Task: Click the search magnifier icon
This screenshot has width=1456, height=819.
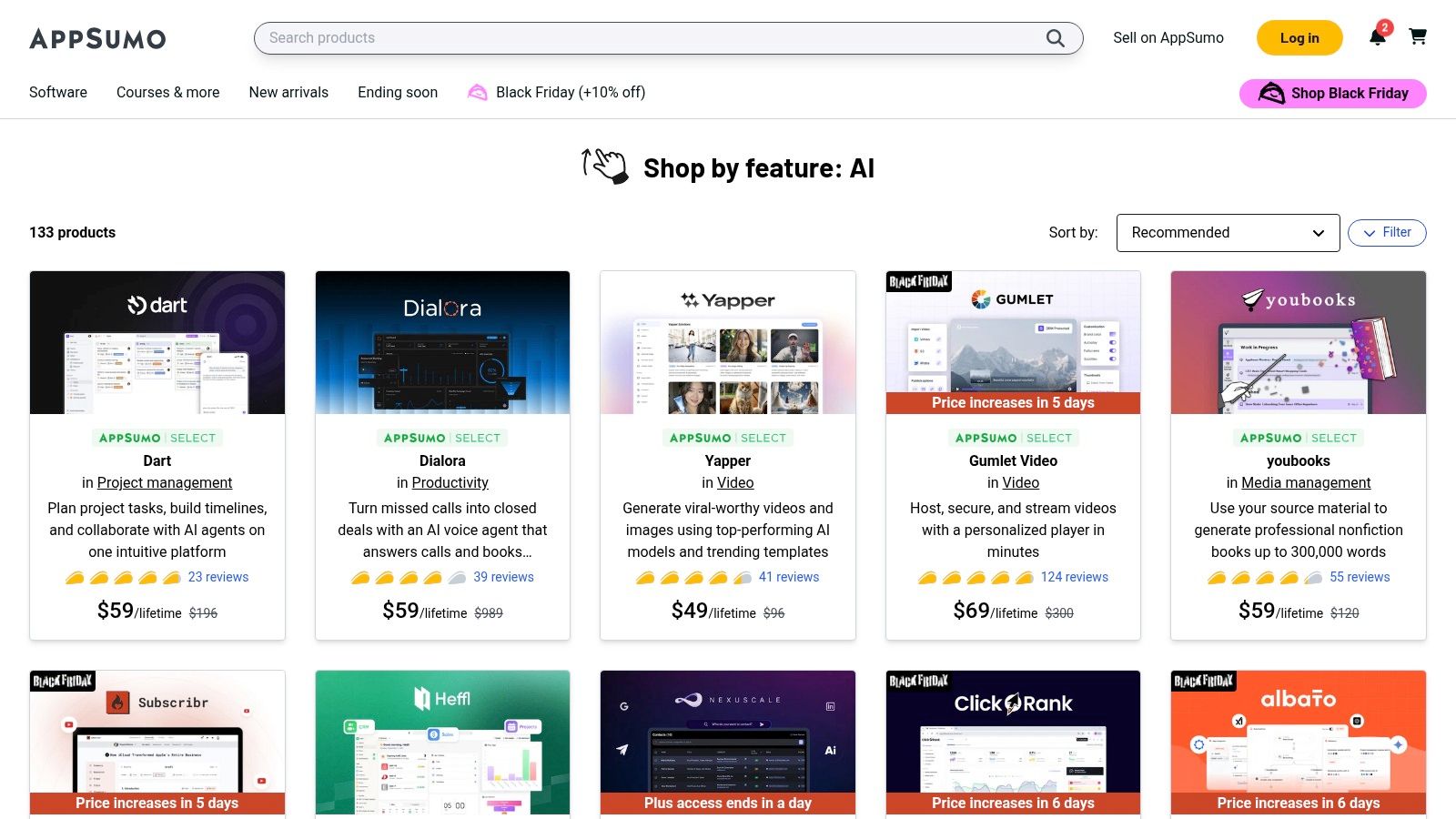Action: 1055,37
